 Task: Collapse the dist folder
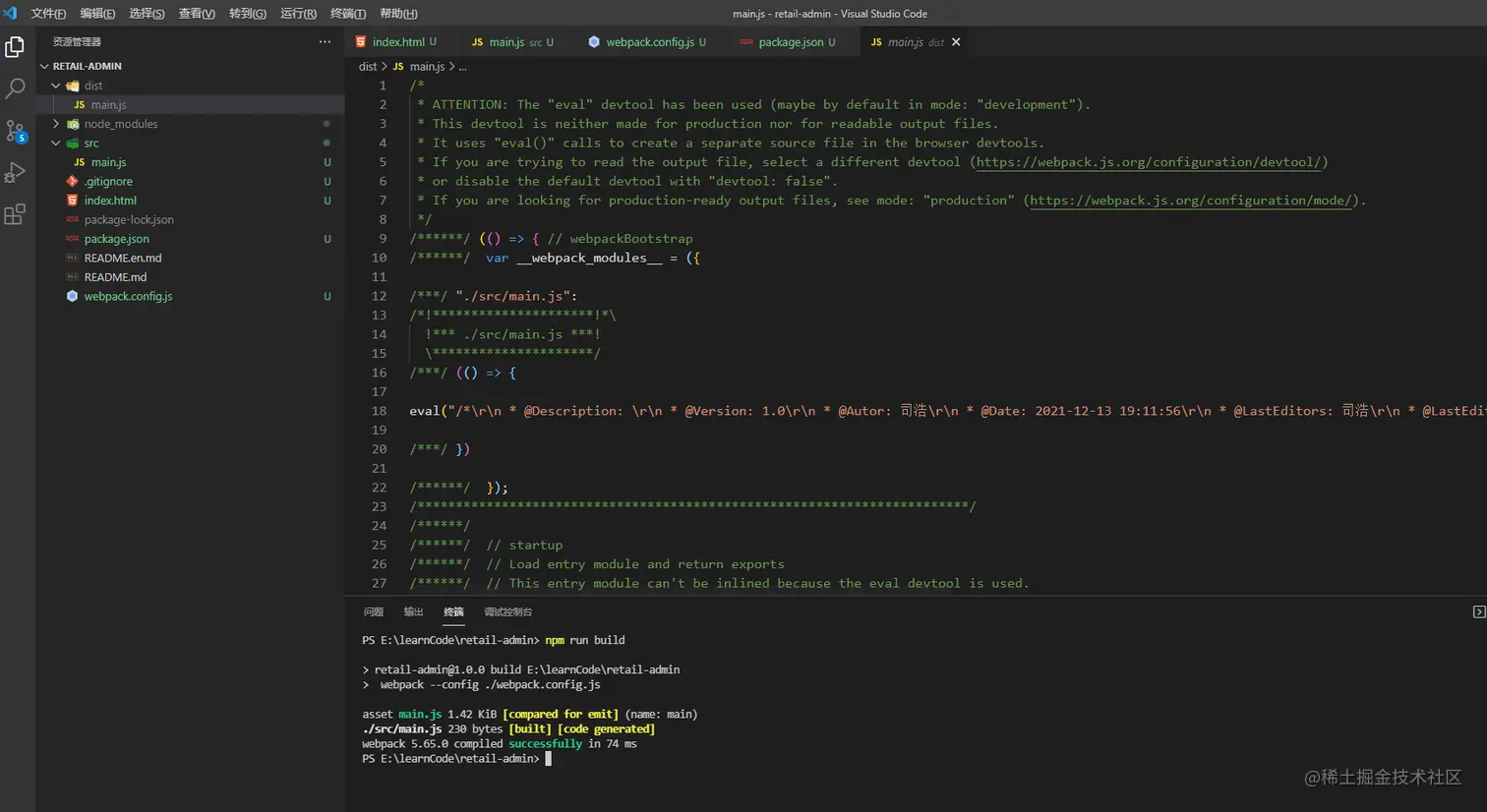pos(56,86)
